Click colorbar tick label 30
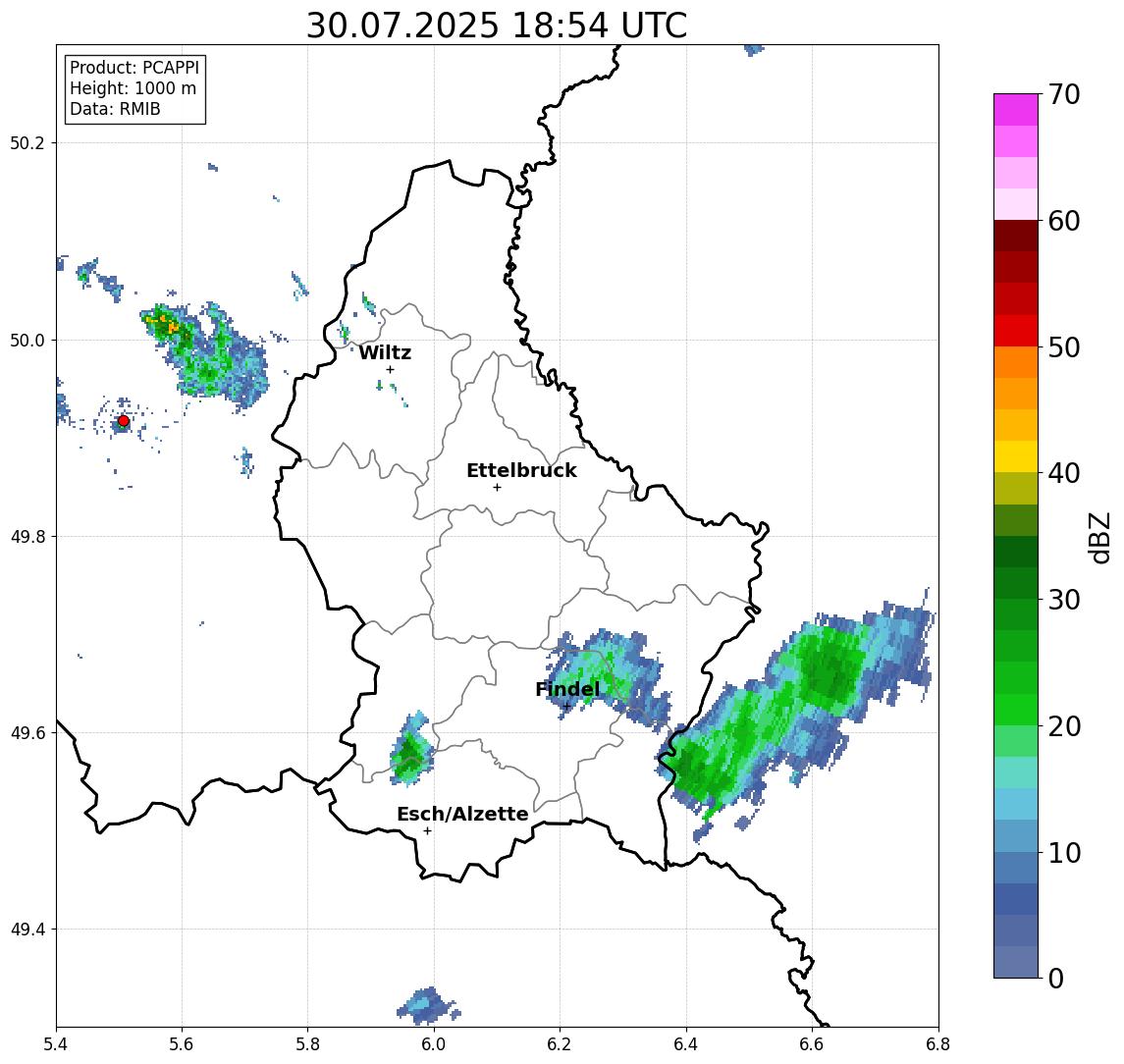Viewport: 1124px width, 1064px height. pos(1064,600)
